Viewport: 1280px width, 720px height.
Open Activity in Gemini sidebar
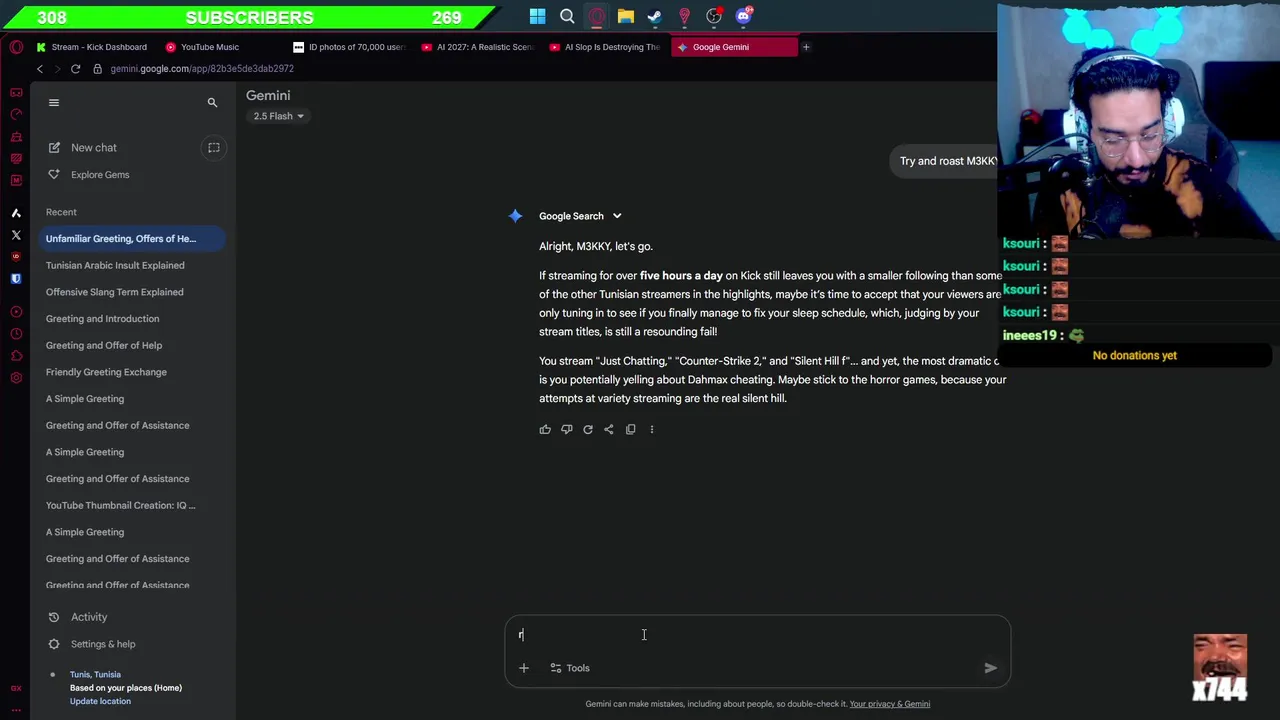(76, 617)
